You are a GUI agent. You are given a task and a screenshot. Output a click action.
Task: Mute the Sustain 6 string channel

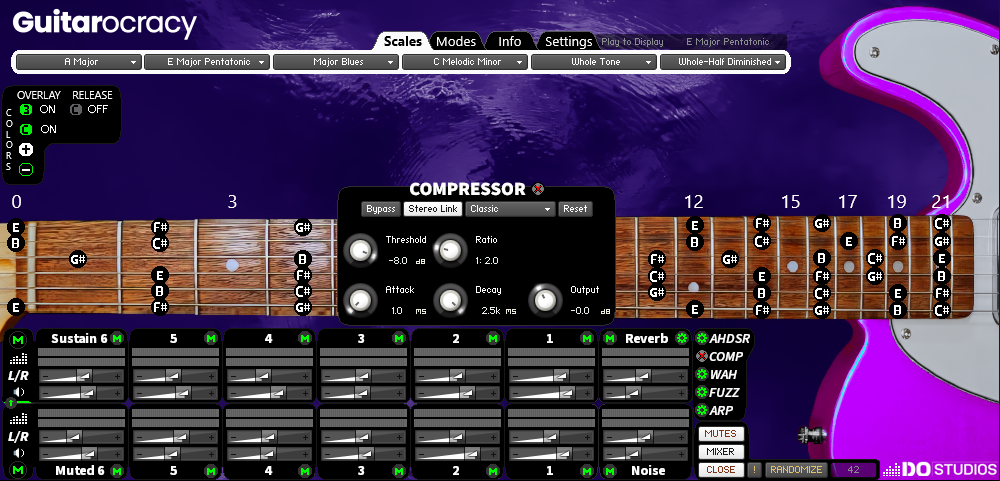pyautogui.click(x=117, y=338)
